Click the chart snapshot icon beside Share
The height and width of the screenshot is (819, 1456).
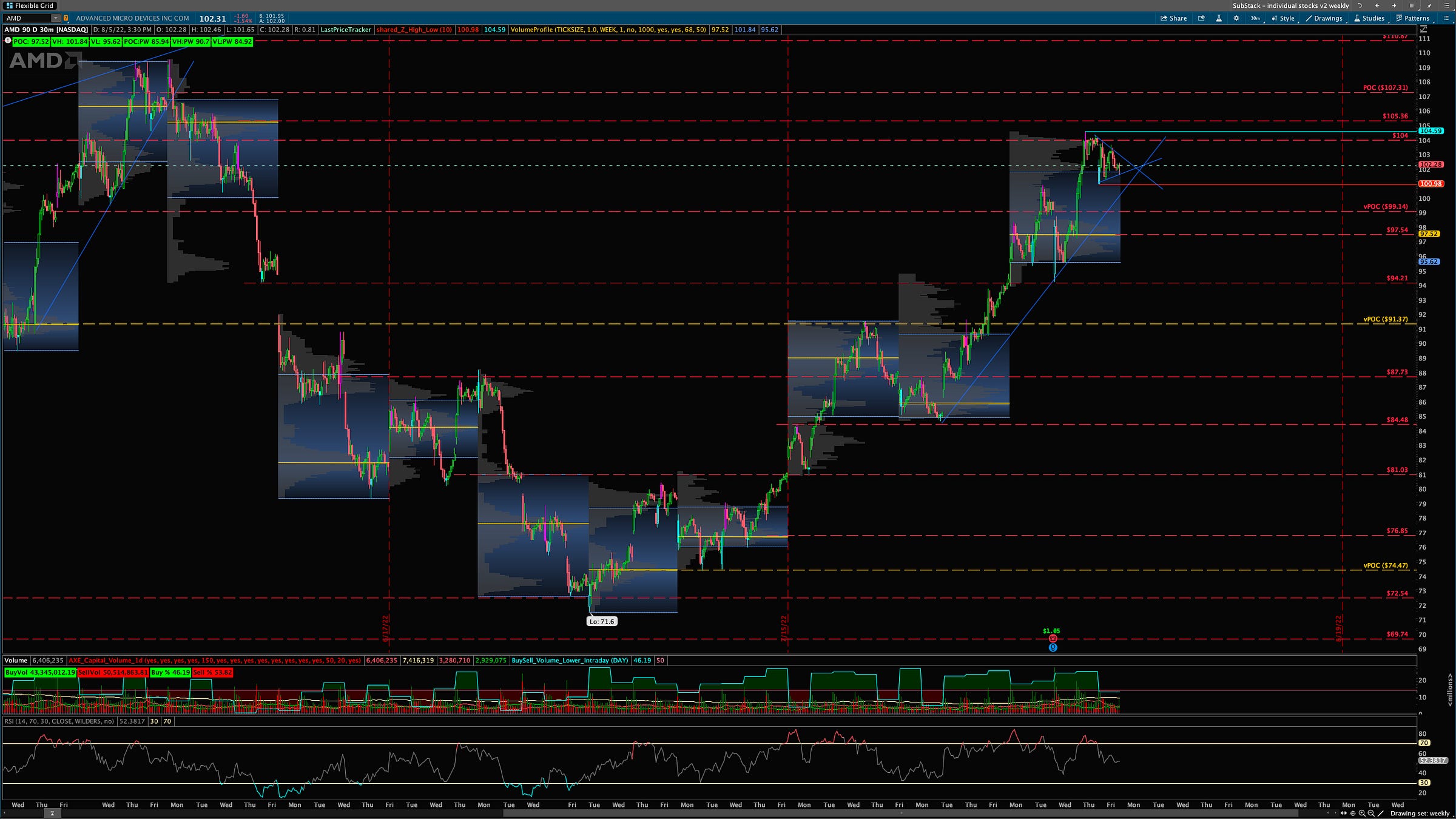[x=1201, y=18]
